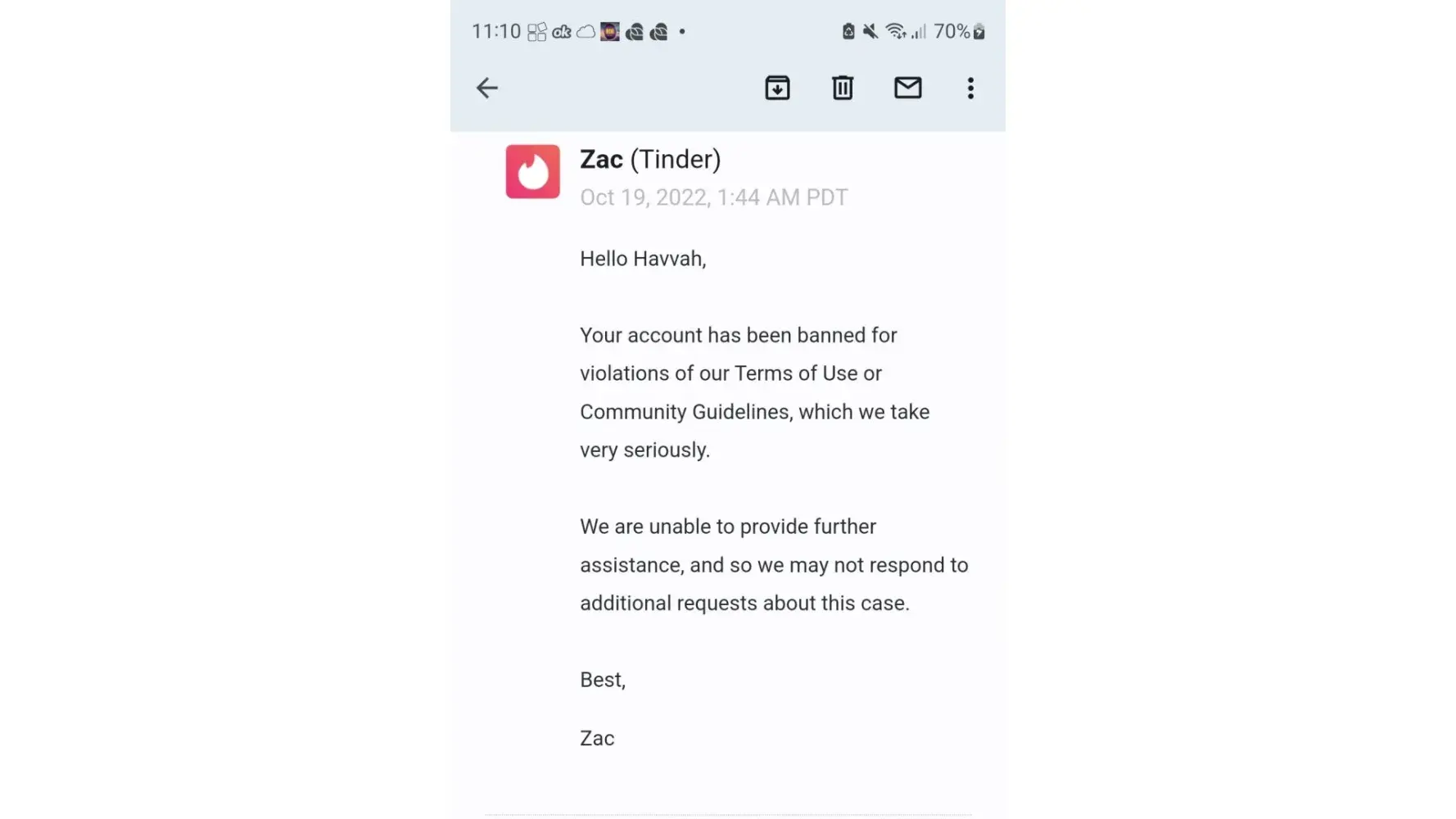The width and height of the screenshot is (1456, 819).
Task: Tap the Oct 19, 2022 timestamp
Action: pyautogui.click(x=713, y=197)
